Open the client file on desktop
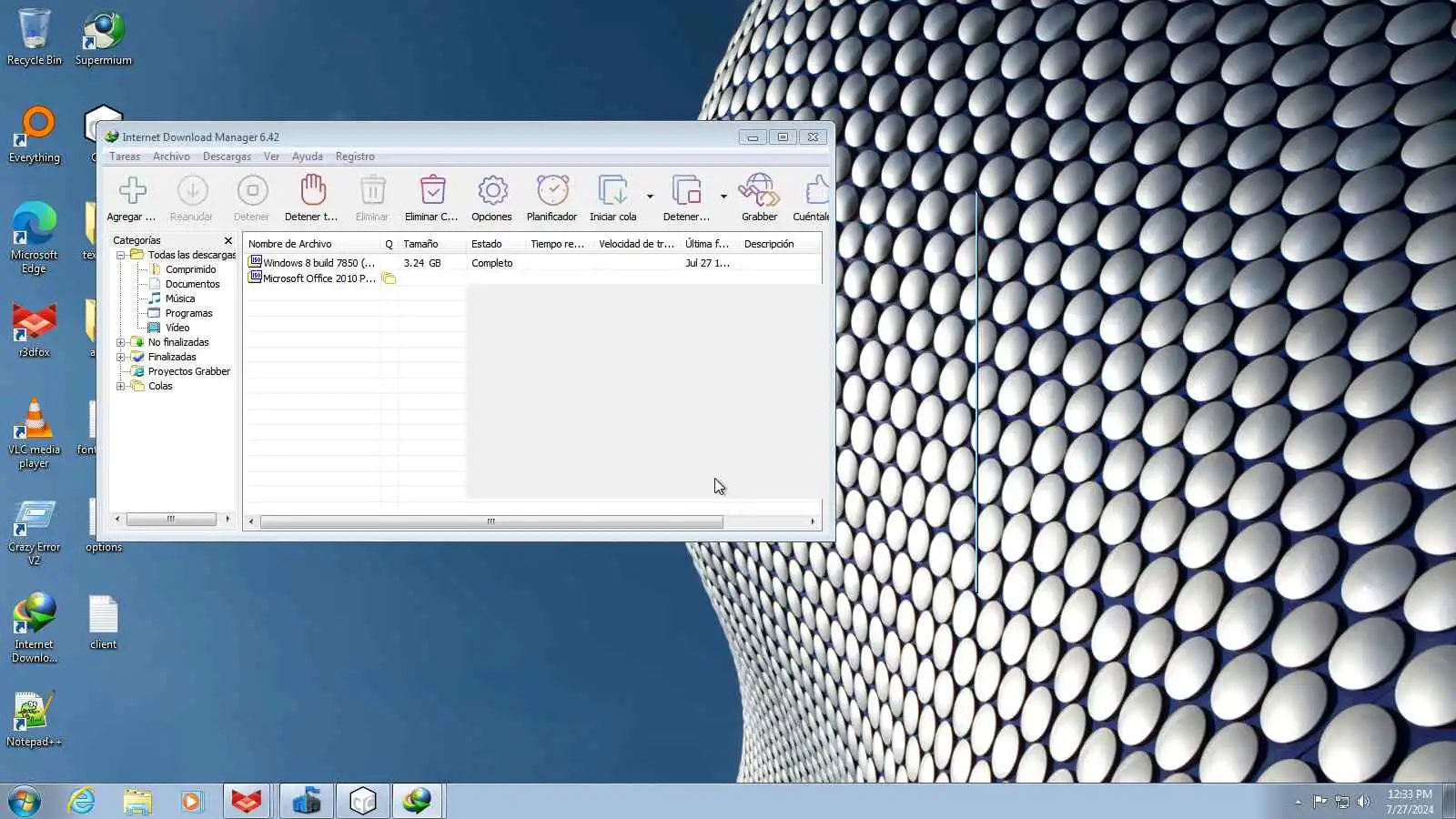Viewport: 1456px width, 819px height. tap(103, 622)
